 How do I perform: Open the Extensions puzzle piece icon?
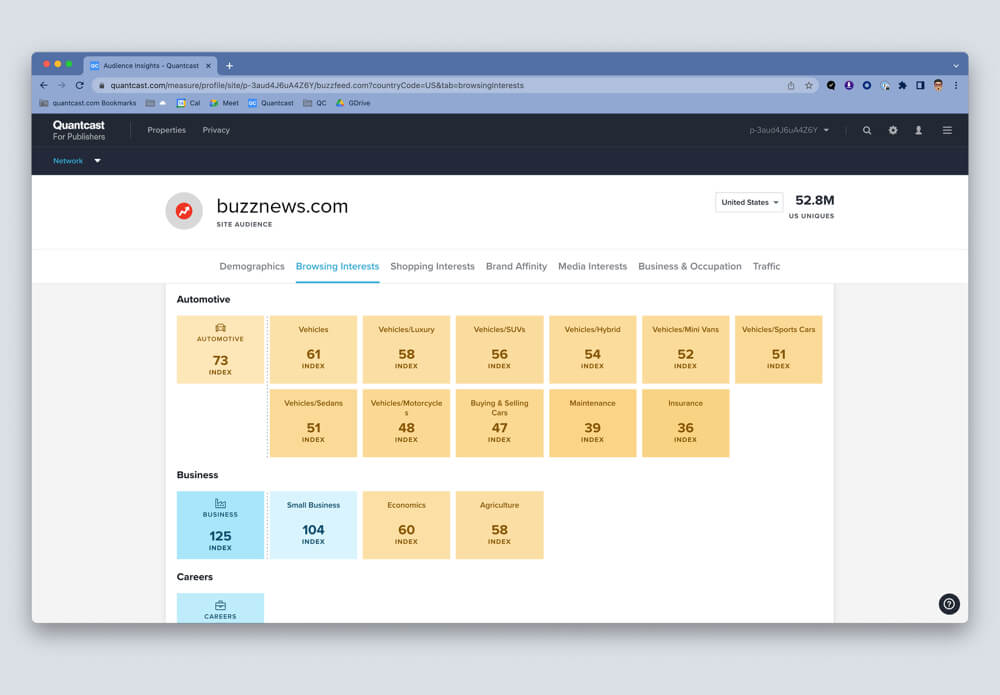[902, 85]
